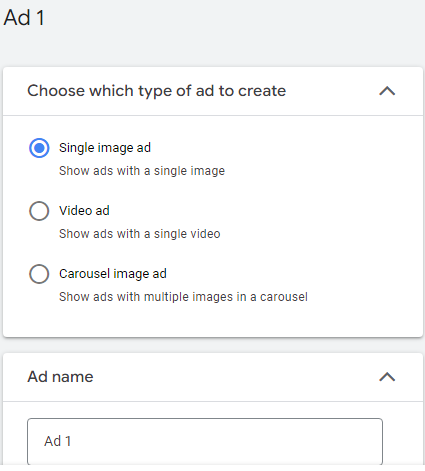
Task: Collapse the Ad name section using its chevron
Action: 387,377
